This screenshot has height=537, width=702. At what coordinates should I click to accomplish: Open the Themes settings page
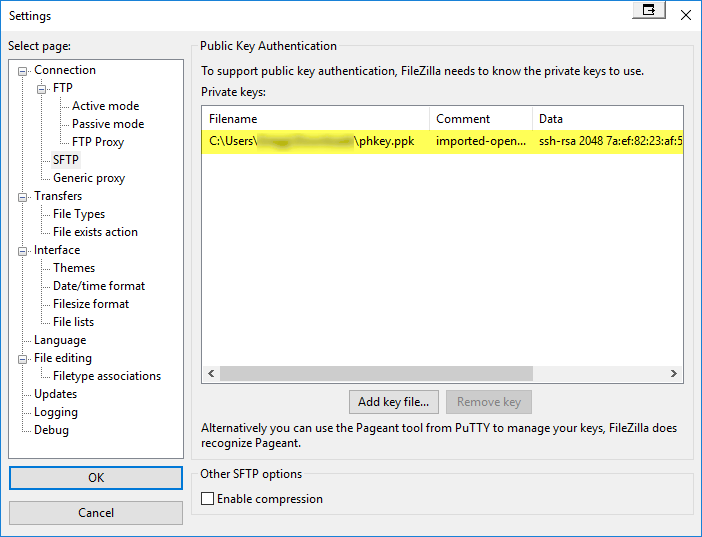tap(74, 268)
